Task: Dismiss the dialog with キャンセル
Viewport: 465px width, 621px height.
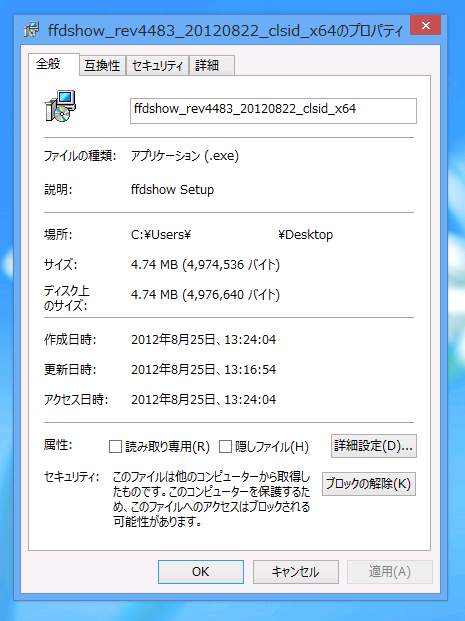Action: [x=295, y=571]
